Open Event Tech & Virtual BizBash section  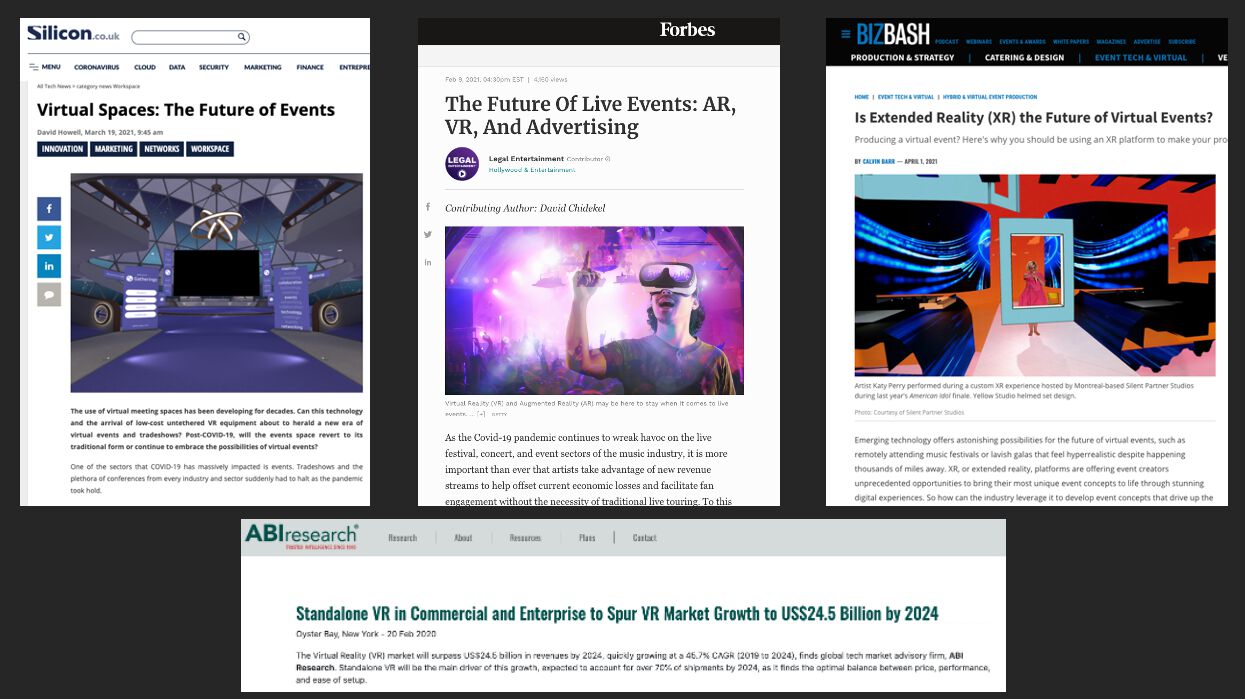(x=1140, y=58)
